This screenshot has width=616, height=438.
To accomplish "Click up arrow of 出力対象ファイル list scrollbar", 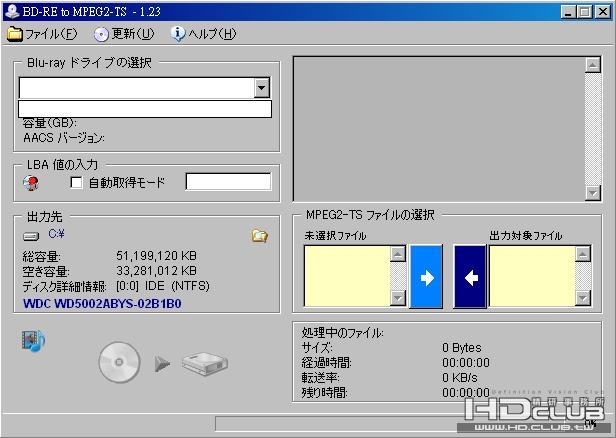I will pyautogui.click(x=583, y=254).
